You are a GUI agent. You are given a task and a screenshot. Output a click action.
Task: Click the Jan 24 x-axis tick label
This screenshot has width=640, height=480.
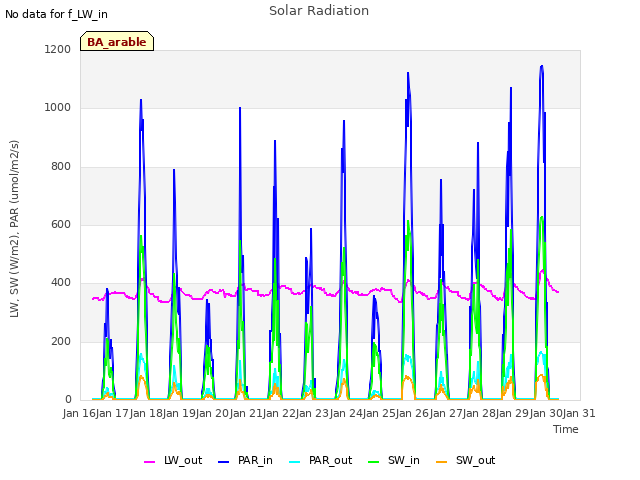click(x=346, y=413)
